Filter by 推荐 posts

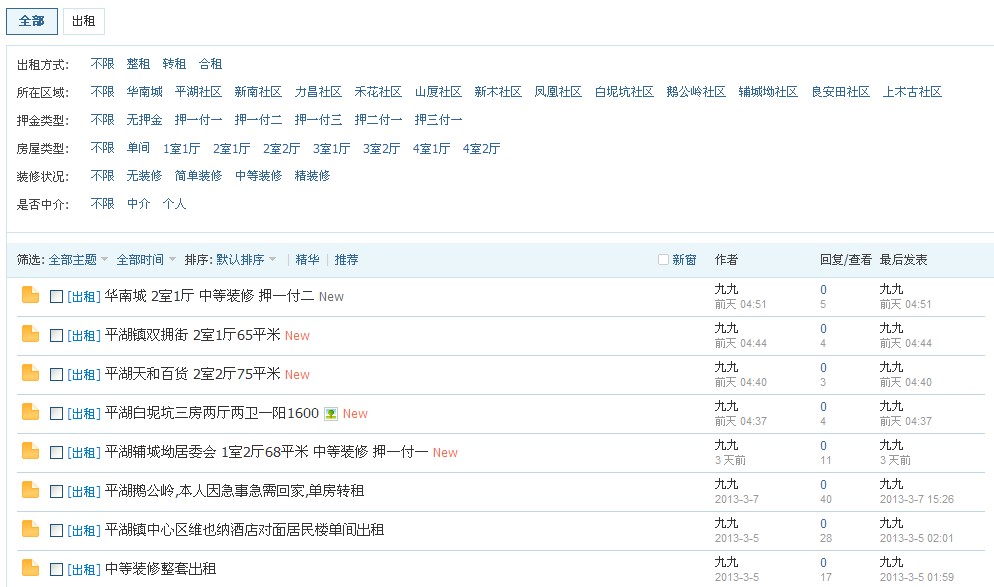347,260
